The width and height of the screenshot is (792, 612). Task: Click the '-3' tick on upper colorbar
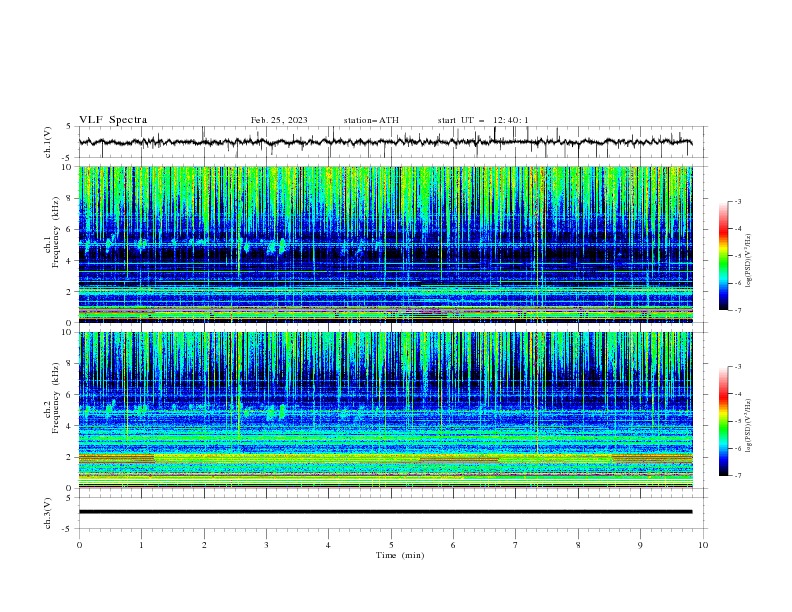click(737, 201)
